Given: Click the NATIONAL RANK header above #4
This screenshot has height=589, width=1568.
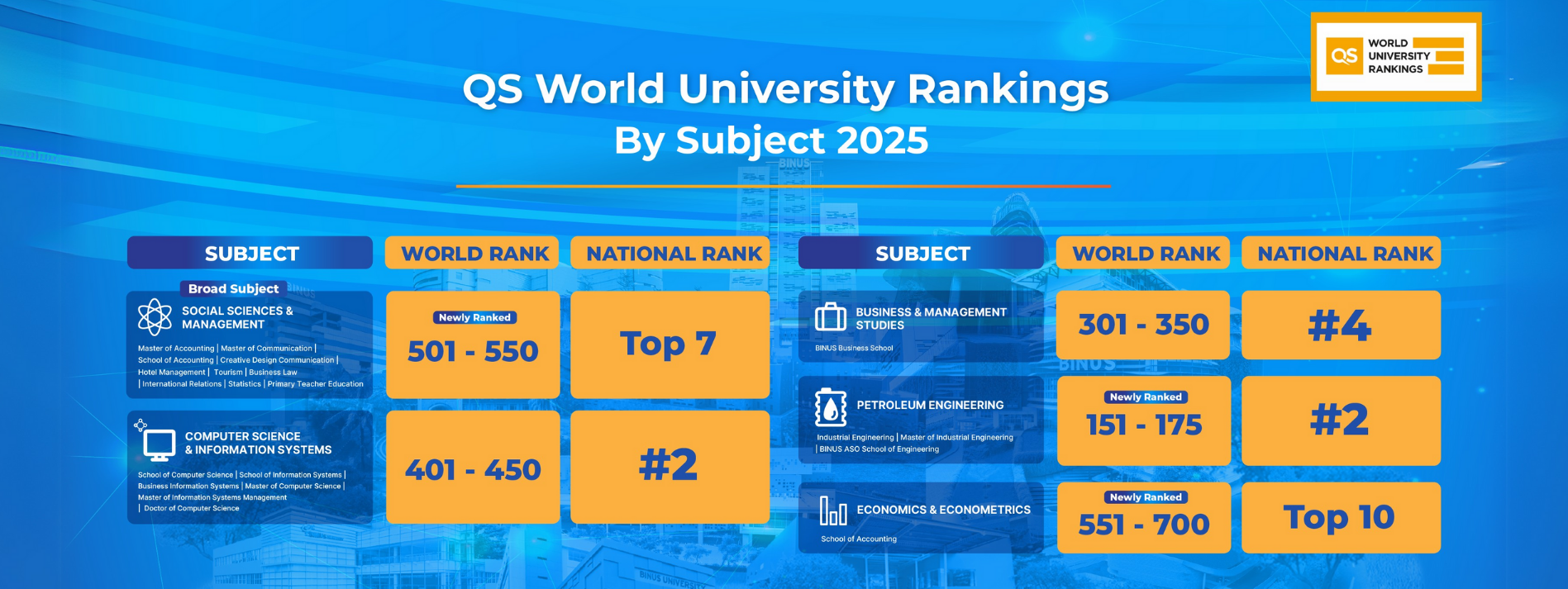Looking at the screenshot, I should (1342, 253).
